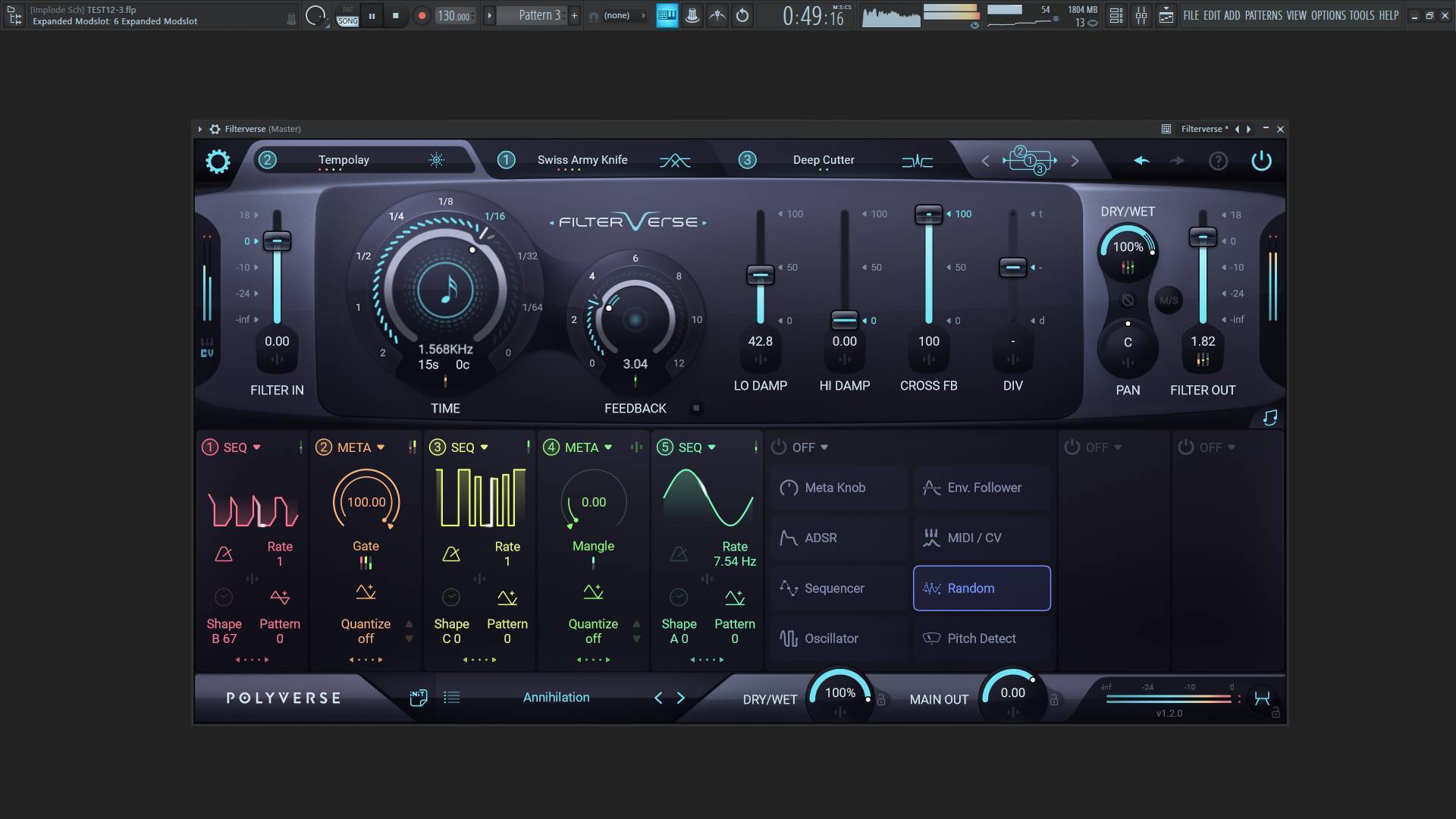
Task: Toggle the power button of seventh mod slot
Action: click(x=1072, y=447)
